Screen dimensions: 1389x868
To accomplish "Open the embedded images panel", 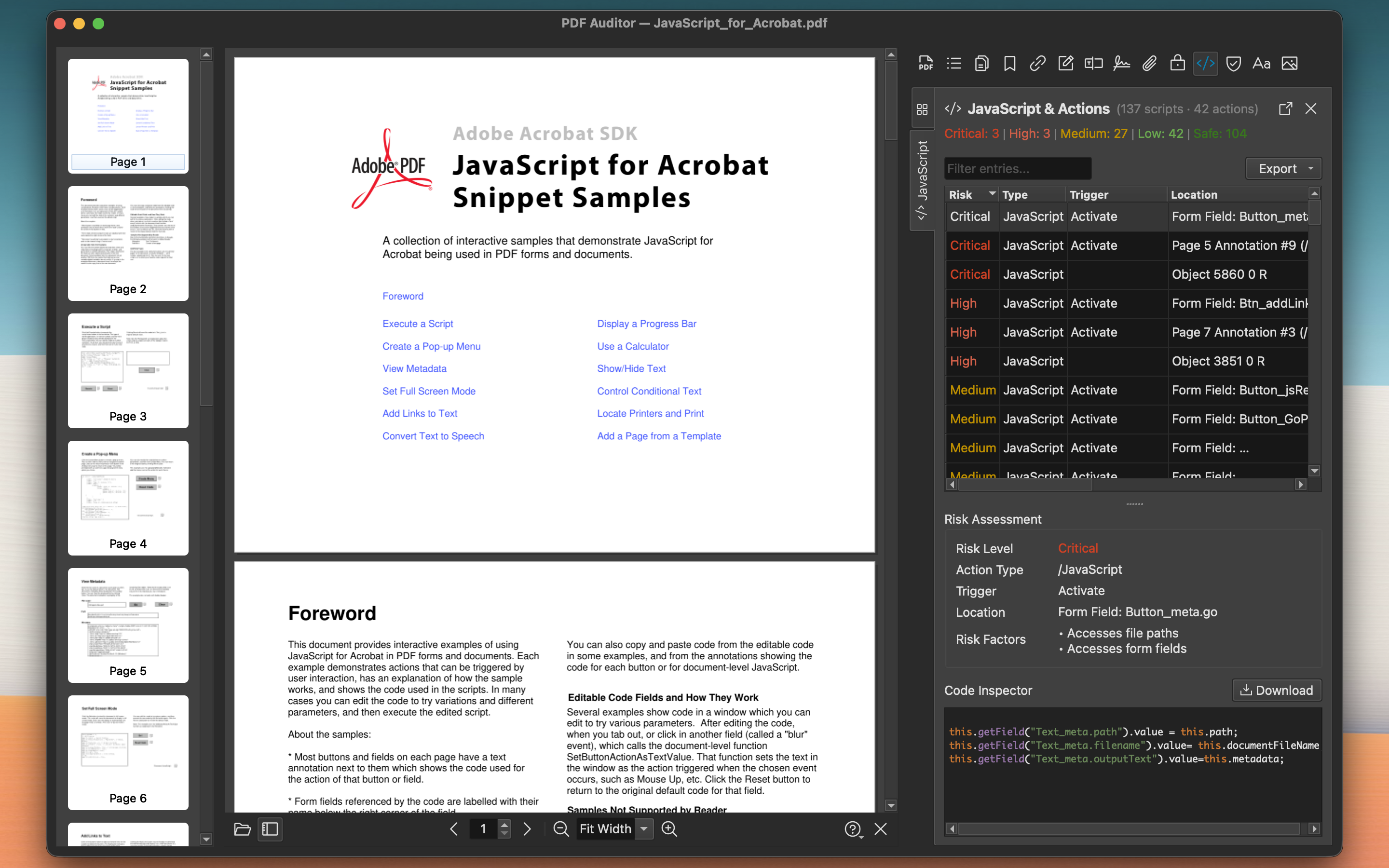I will point(1289,63).
